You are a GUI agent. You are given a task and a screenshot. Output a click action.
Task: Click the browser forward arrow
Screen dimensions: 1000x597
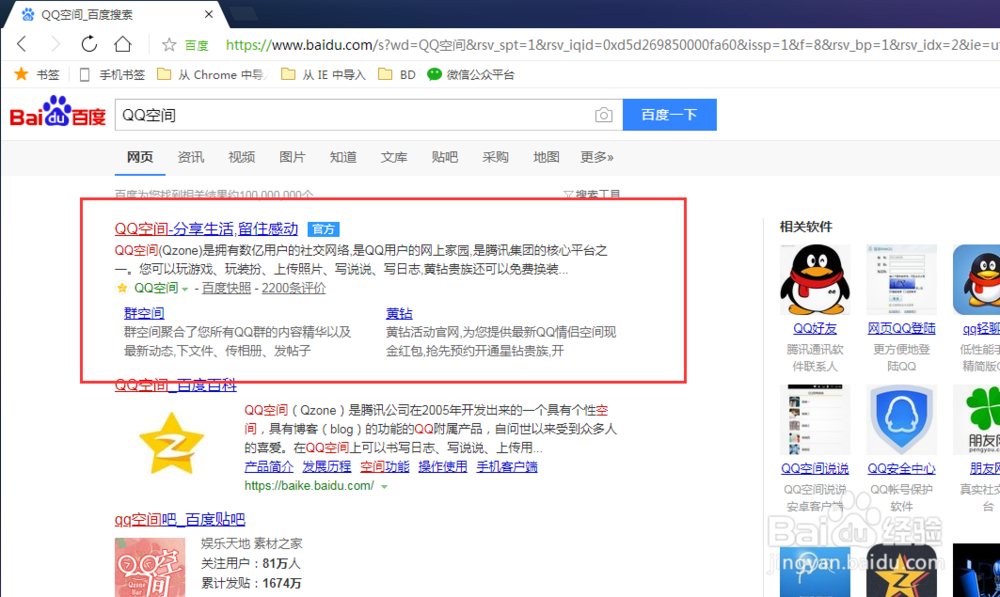coord(55,44)
